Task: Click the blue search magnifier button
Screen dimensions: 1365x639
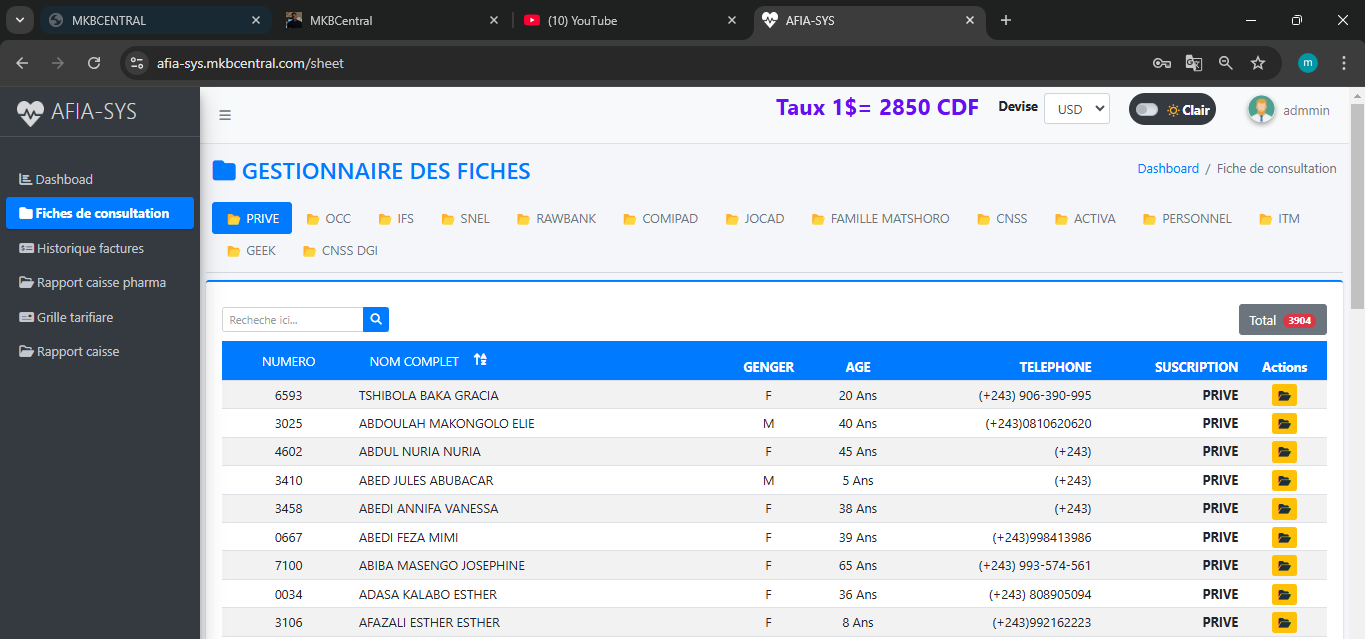Action: [376, 320]
